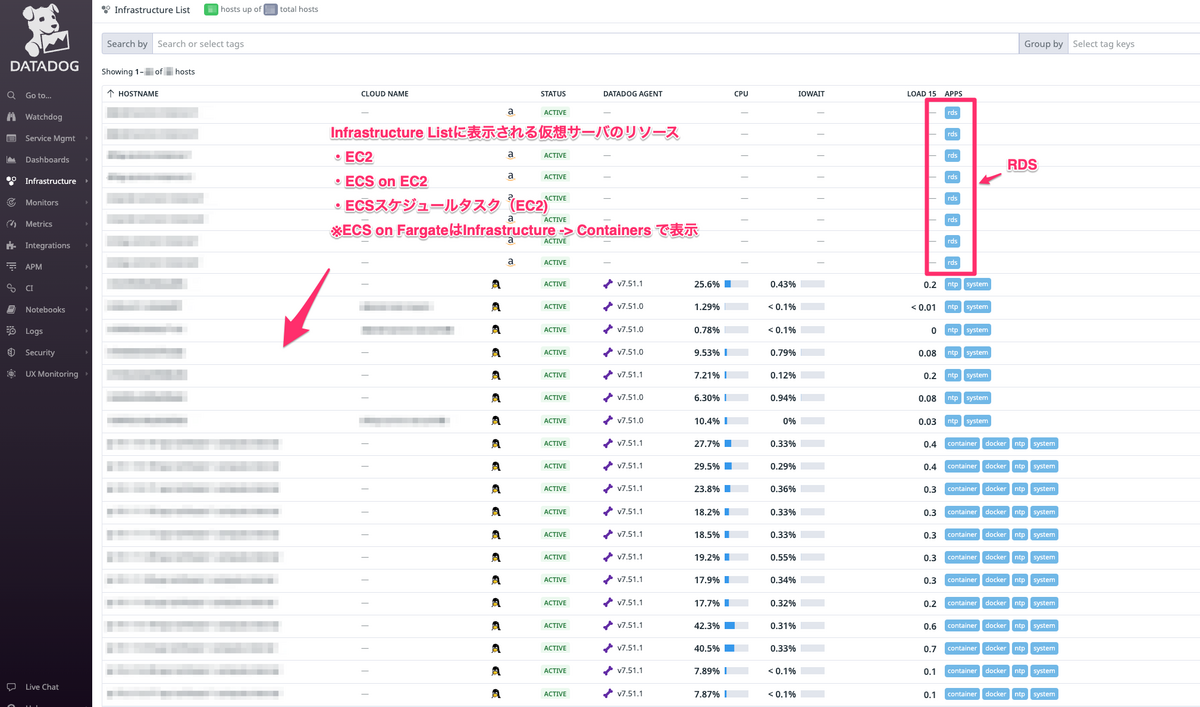This screenshot has width=1200, height=707.
Task: Sort by the IOWAIT column header
Action: pyautogui.click(x=811, y=94)
